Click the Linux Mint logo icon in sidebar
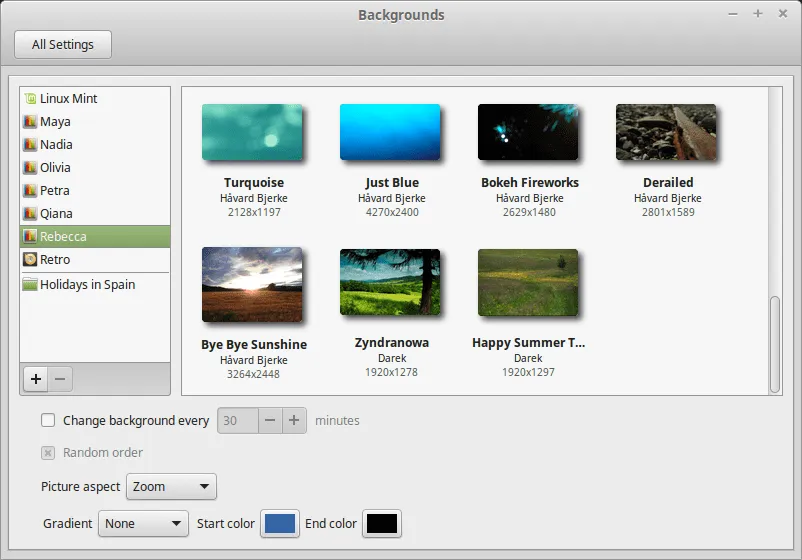This screenshot has width=802, height=560. click(30, 99)
